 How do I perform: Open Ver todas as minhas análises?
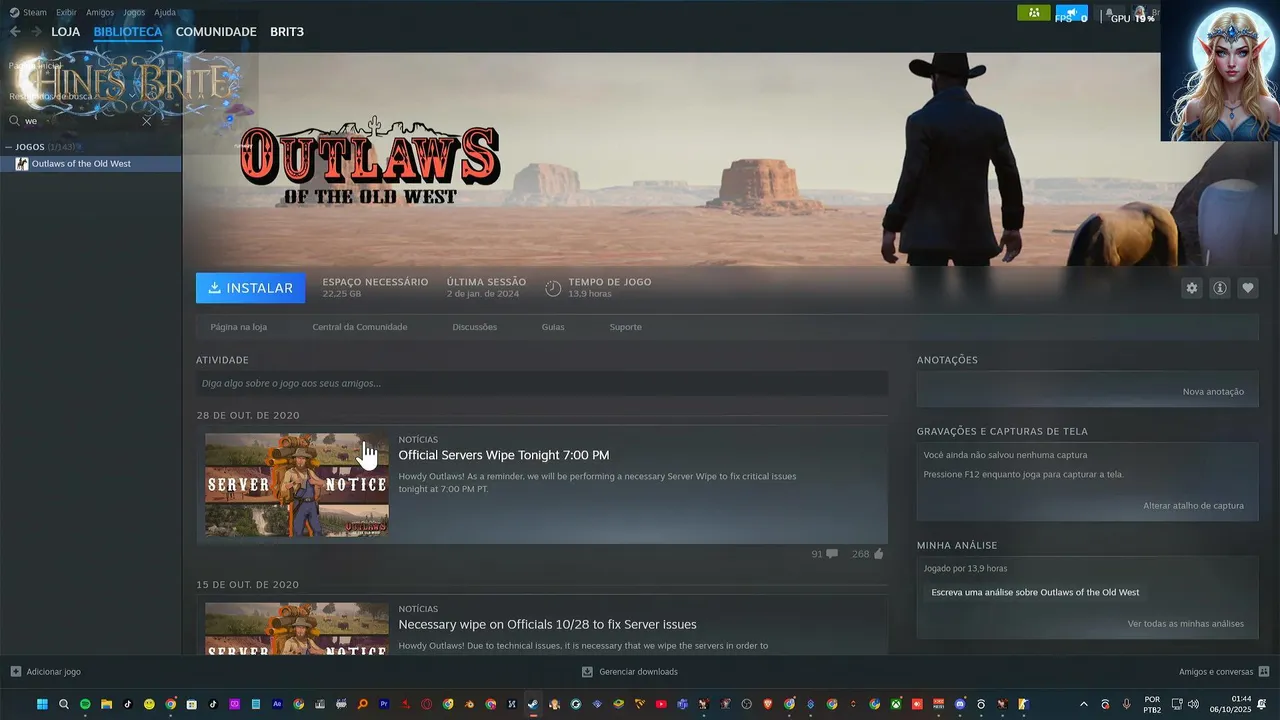click(1186, 624)
